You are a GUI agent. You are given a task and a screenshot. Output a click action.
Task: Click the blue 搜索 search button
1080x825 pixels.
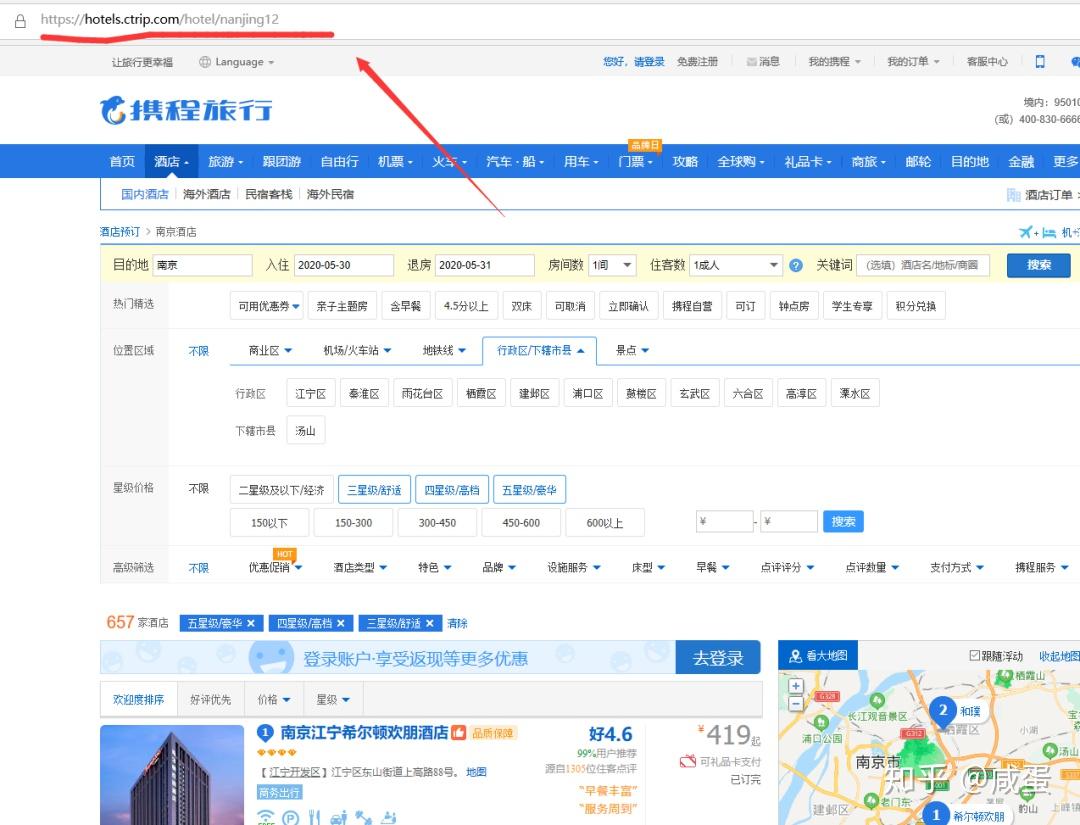click(1039, 265)
